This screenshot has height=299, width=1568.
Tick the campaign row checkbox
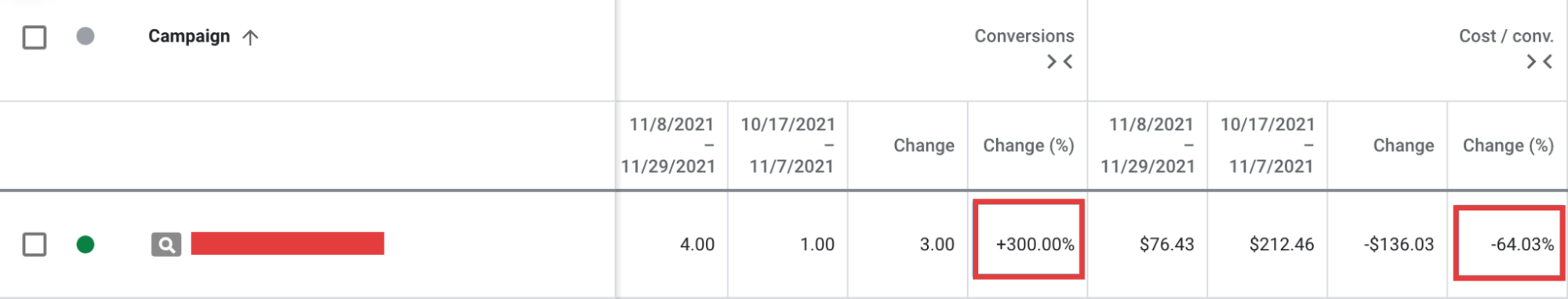[35, 244]
